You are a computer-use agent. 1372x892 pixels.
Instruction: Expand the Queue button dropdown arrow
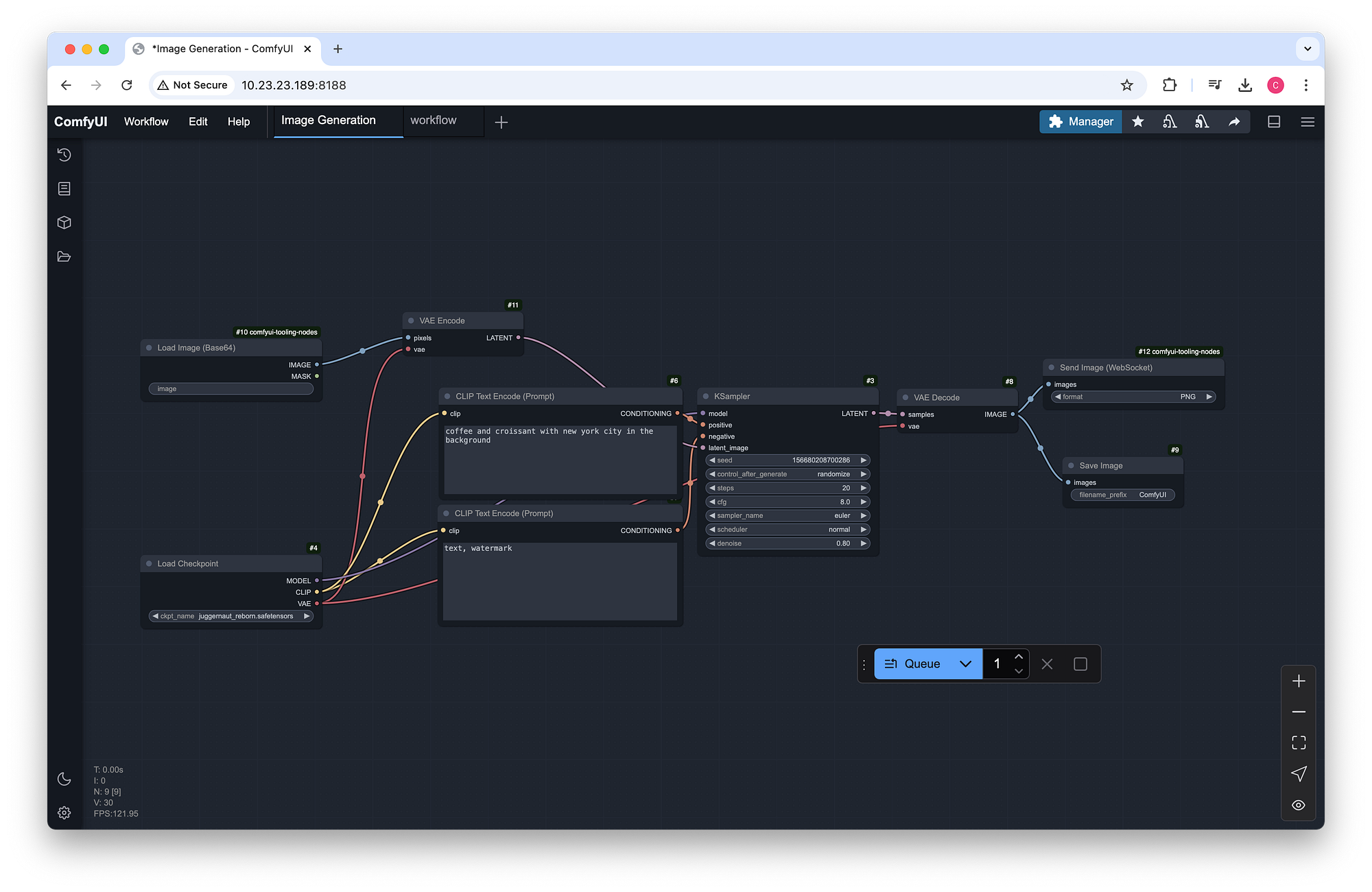pyautogui.click(x=965, y=664)
